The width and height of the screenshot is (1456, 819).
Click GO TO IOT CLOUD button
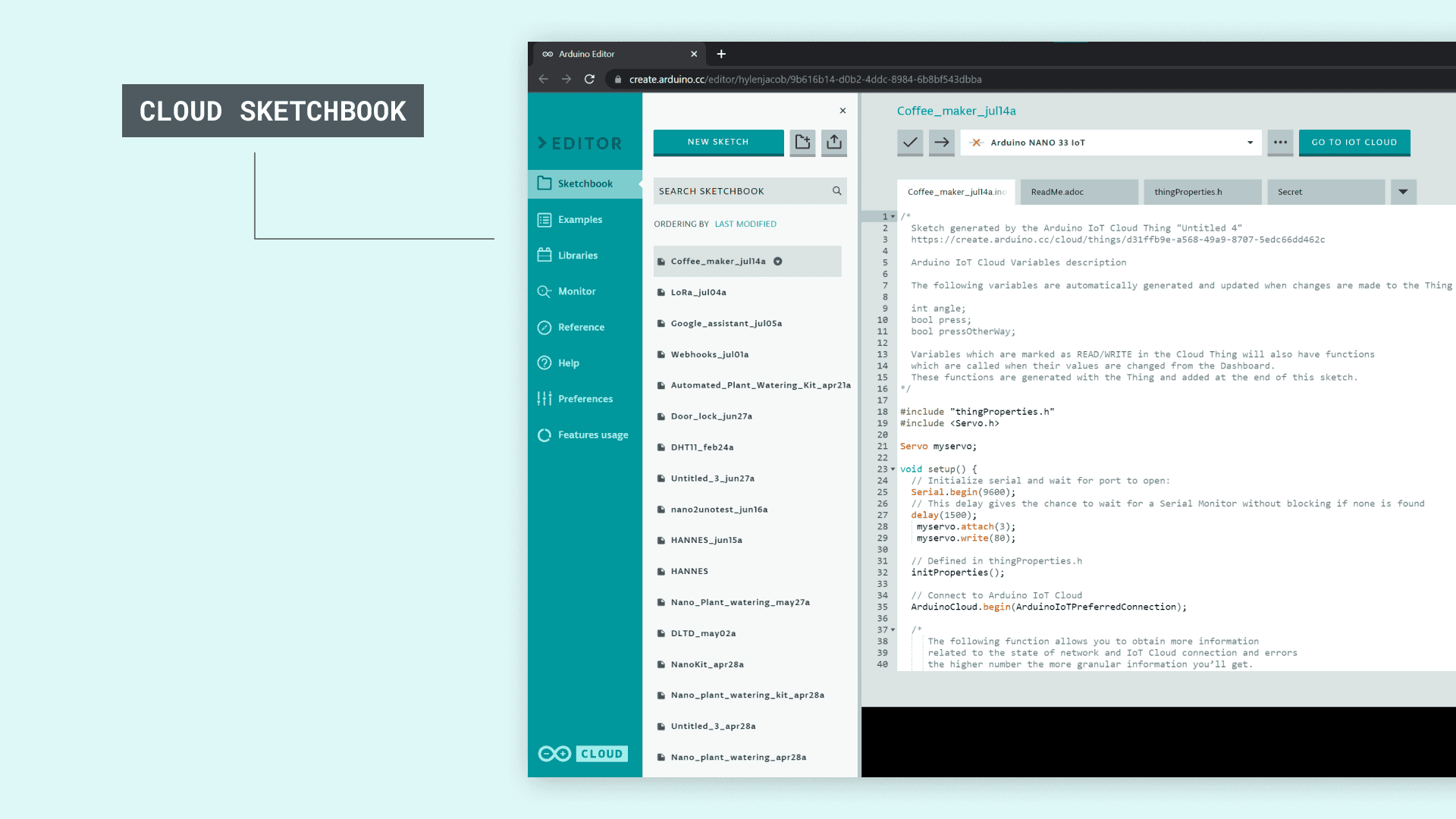tap(1354, 143)
